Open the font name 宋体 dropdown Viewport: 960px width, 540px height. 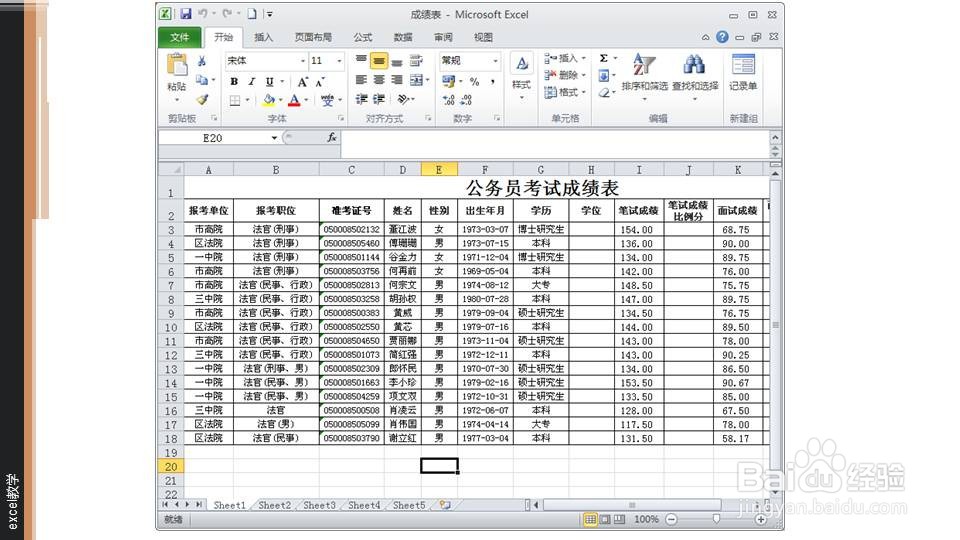(302, 61)
